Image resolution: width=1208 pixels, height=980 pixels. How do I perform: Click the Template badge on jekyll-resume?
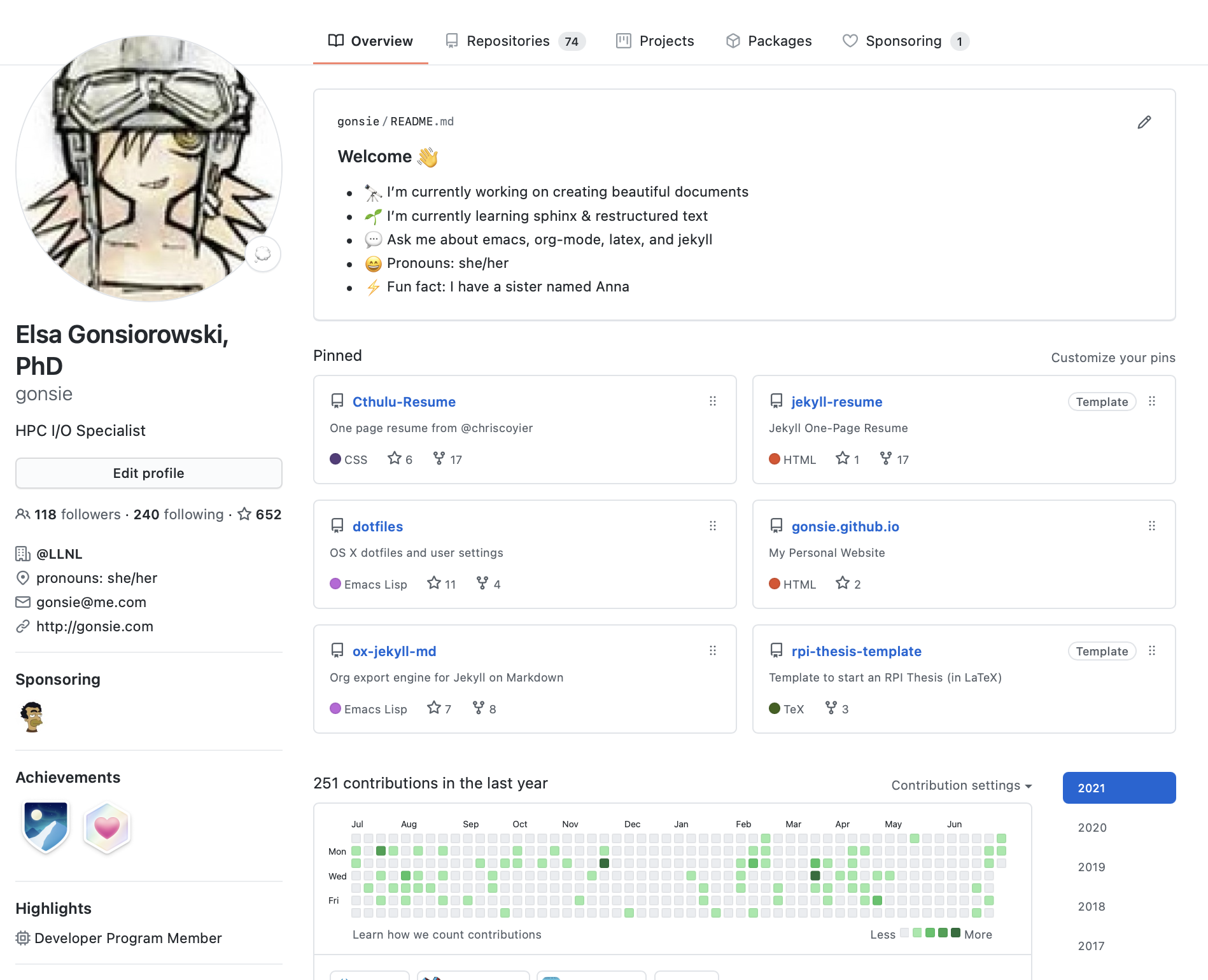(1102, 402)
